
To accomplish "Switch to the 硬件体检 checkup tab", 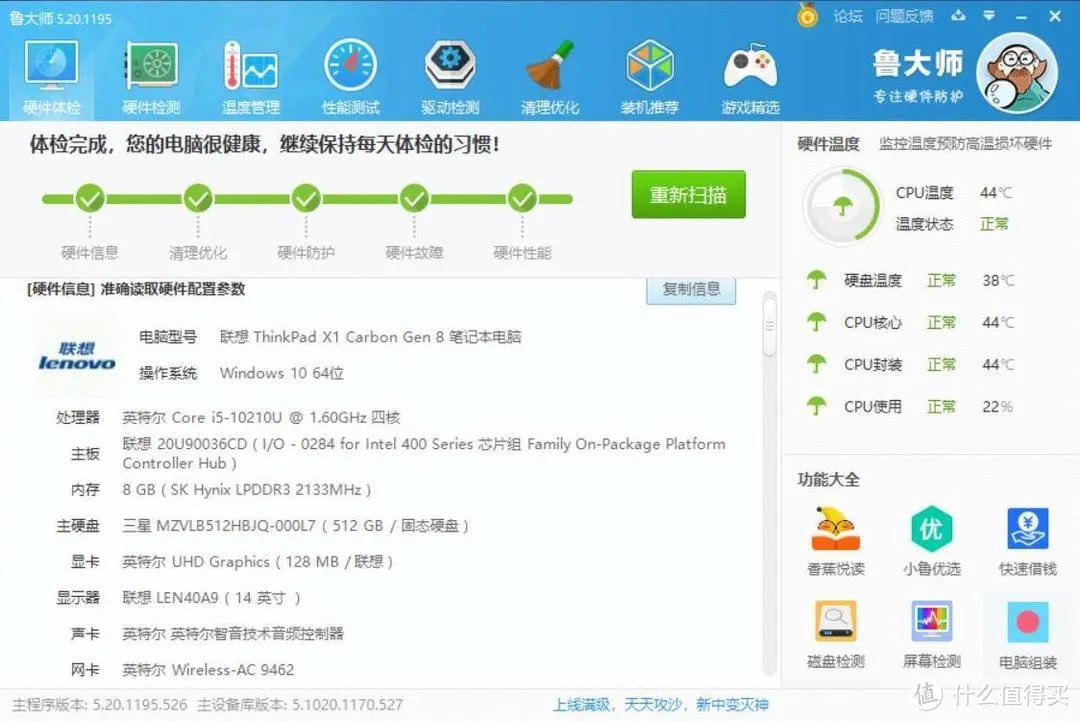I will click(x=50, y=70).
